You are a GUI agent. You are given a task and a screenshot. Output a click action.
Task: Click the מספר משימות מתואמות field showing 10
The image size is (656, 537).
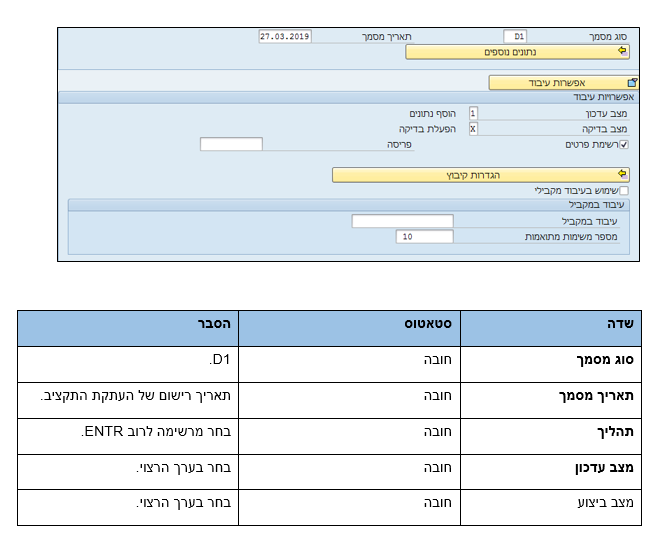pyautogui.click(x=425, y=237)
